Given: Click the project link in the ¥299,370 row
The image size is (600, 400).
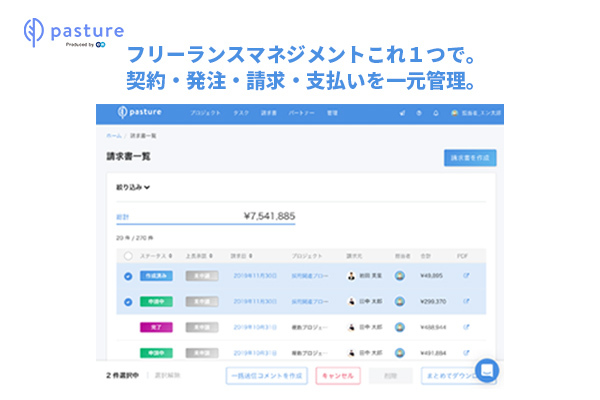Looking at the screenshot, I should tap(310, 301).
